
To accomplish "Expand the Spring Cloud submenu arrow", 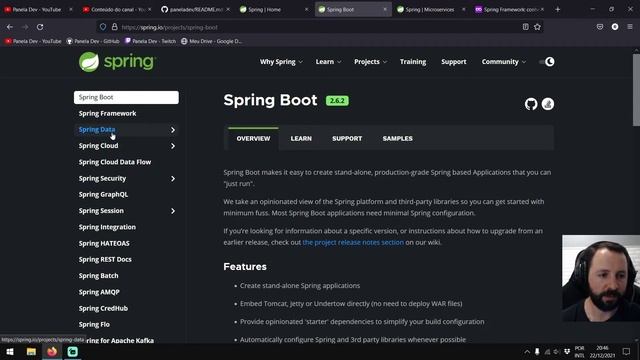I will (173, 146).
